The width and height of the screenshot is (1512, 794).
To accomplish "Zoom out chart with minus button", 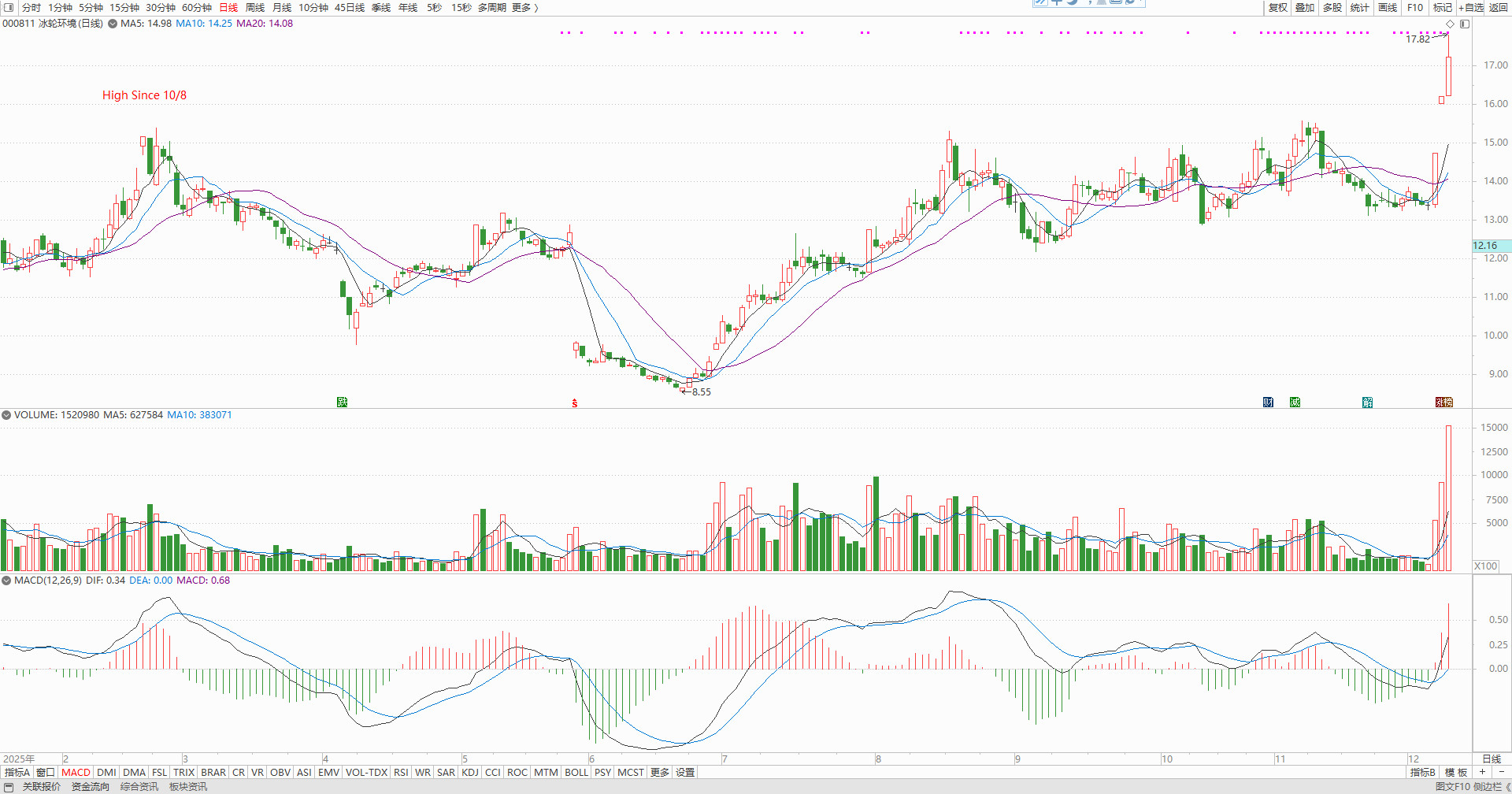I will click(1501, 773).
